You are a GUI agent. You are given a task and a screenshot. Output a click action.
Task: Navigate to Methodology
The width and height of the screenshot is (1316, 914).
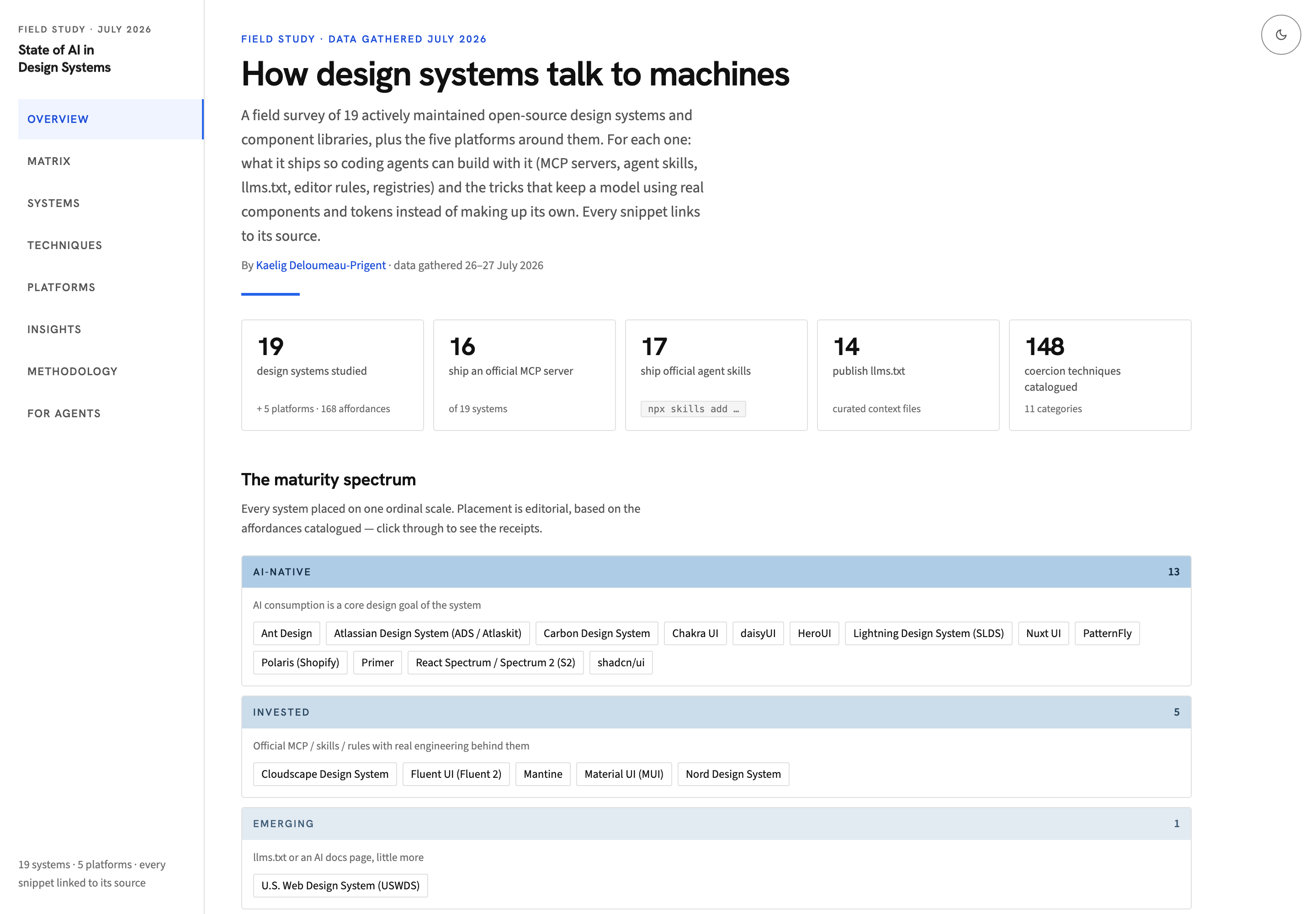pyautogui.click(x=111, y=371)
